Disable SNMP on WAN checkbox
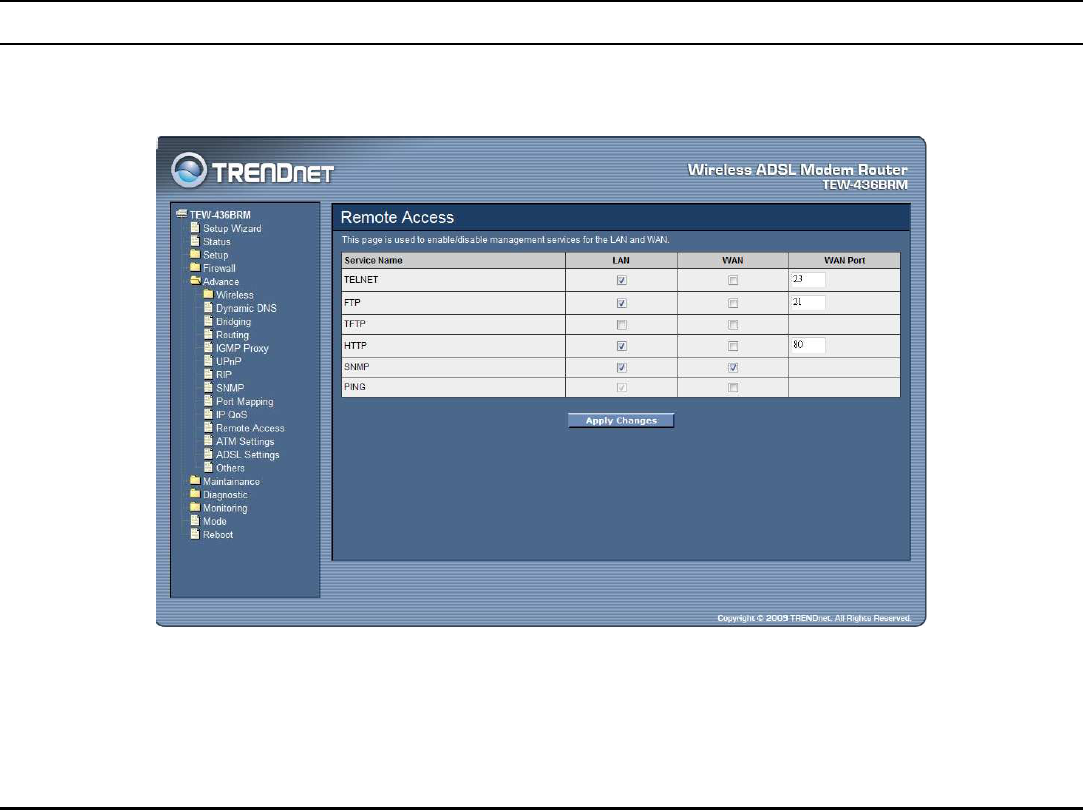The image size is (1083, 810). (x=733, y=367)
